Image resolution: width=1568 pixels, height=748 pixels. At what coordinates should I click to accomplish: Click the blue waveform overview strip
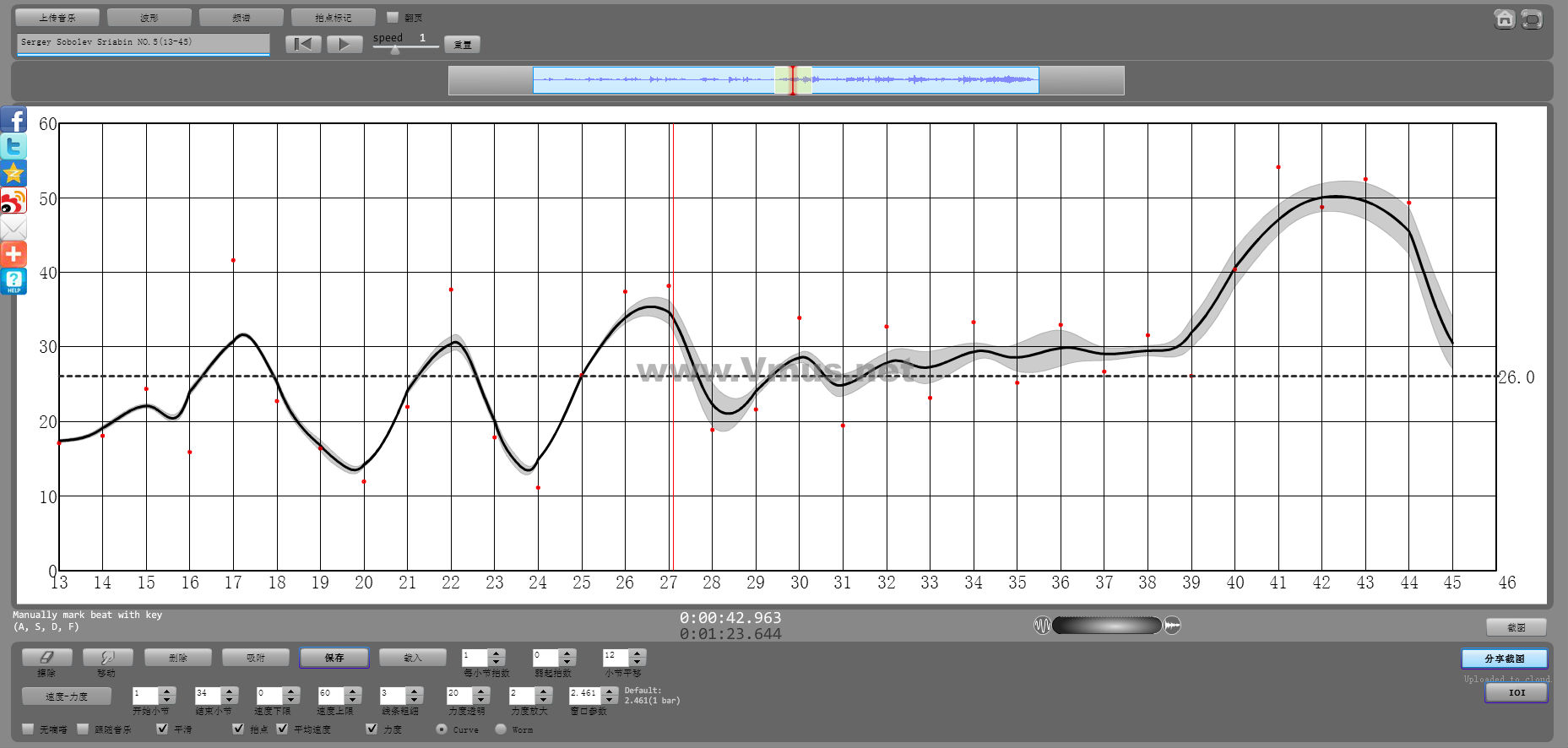786,80
